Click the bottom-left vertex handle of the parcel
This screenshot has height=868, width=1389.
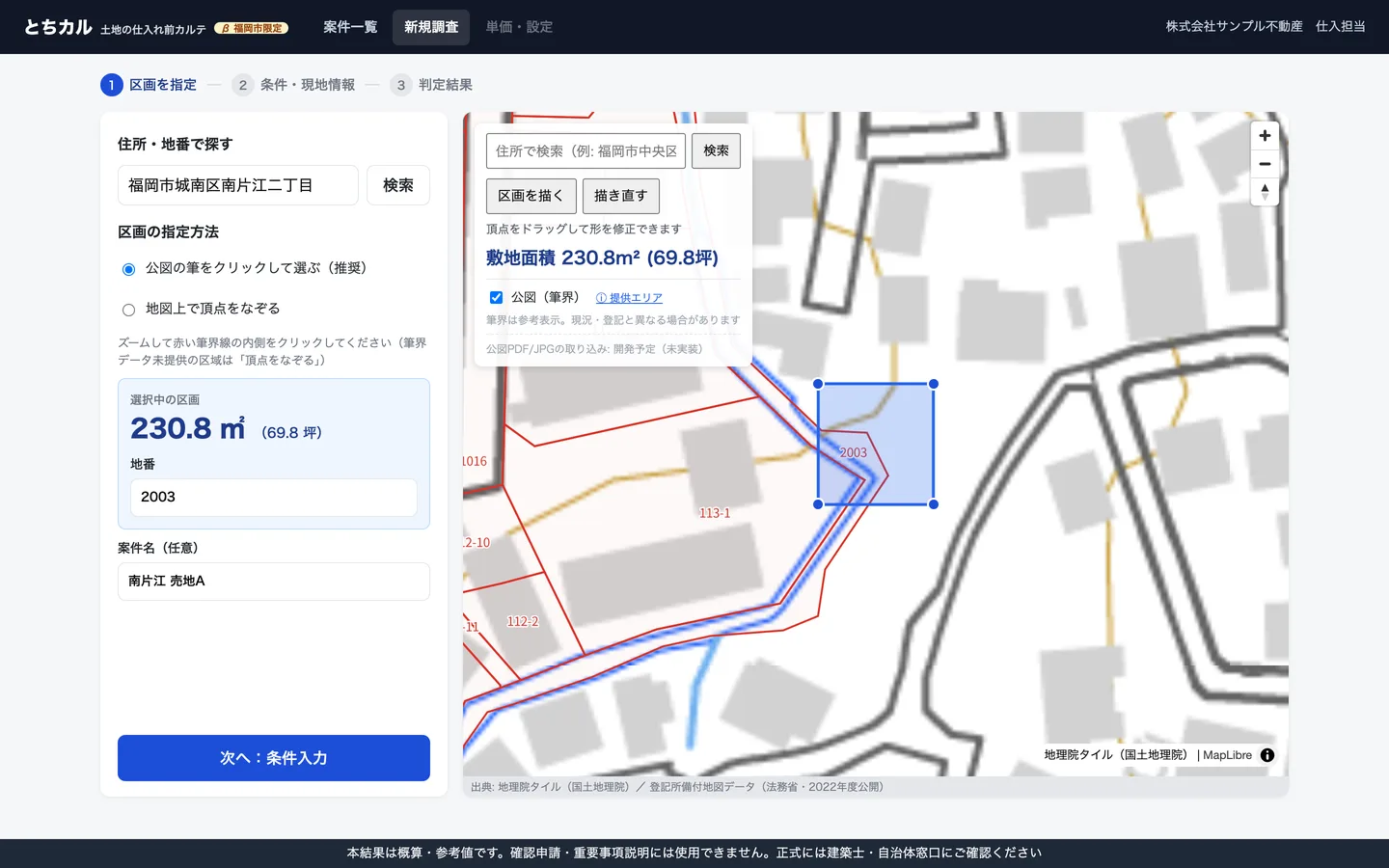point(818,504)
